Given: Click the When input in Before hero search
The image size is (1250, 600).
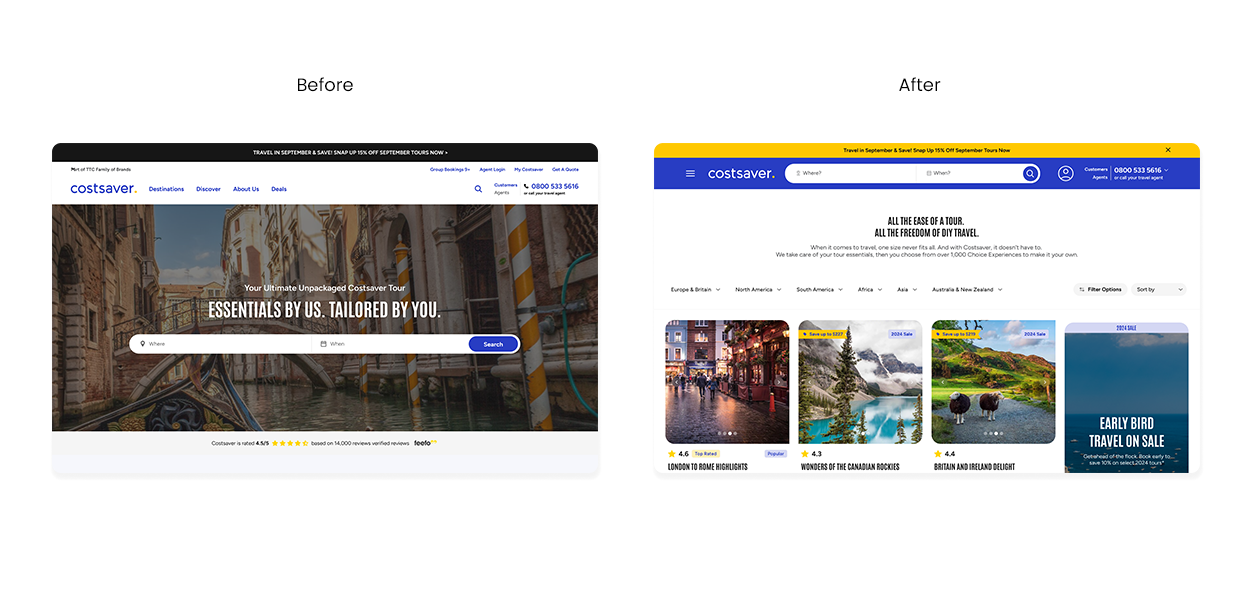Looking at the screenshot, I should click(x=390, y=344).
